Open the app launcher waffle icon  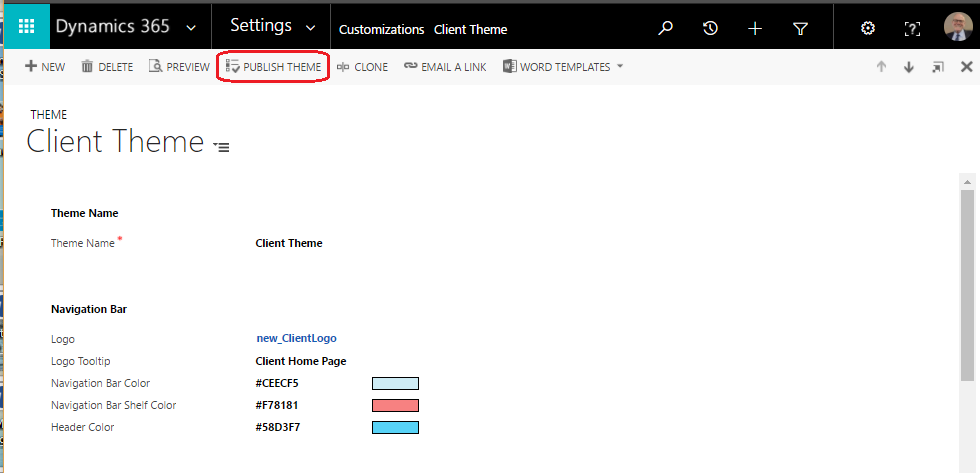tap(27, 27)
